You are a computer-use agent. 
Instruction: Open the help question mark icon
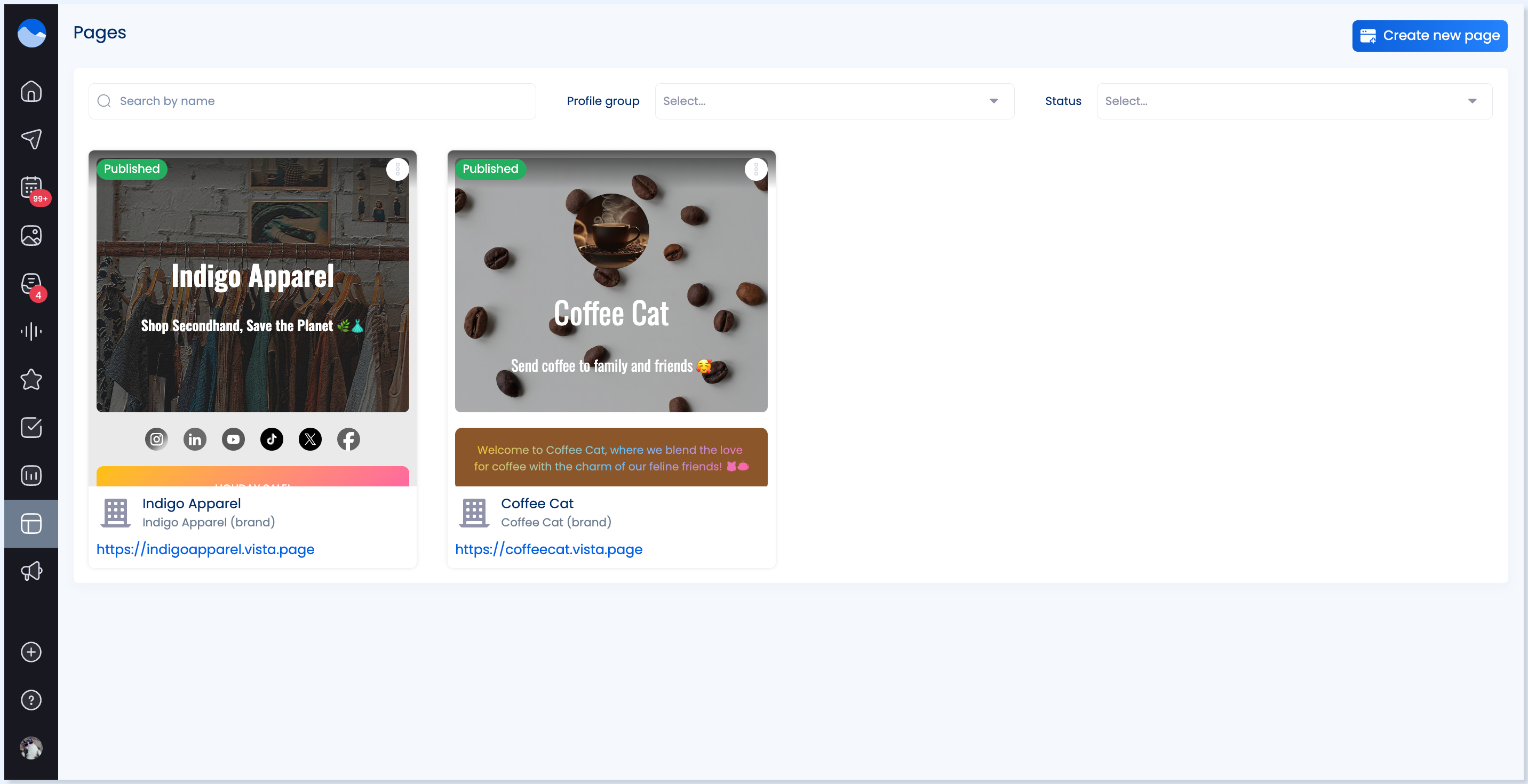31,700
